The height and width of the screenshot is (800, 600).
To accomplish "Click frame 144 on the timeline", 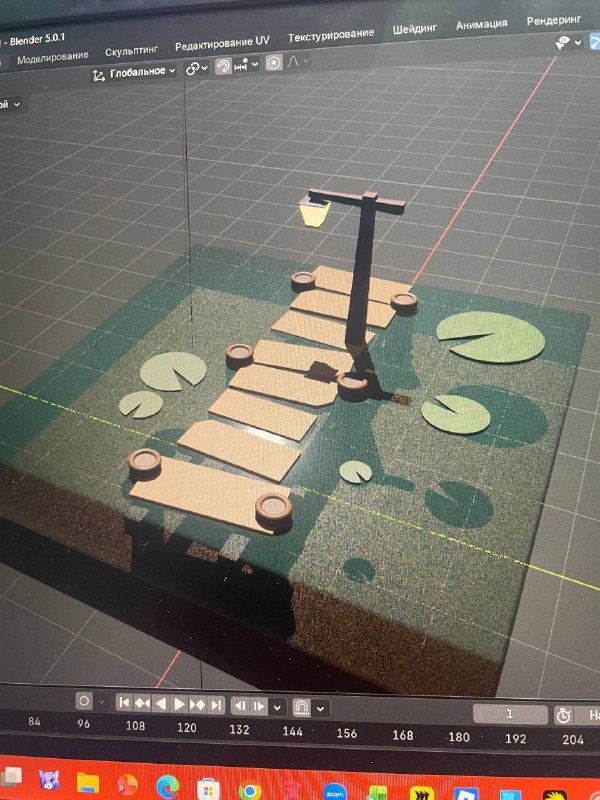I will 292,732.
